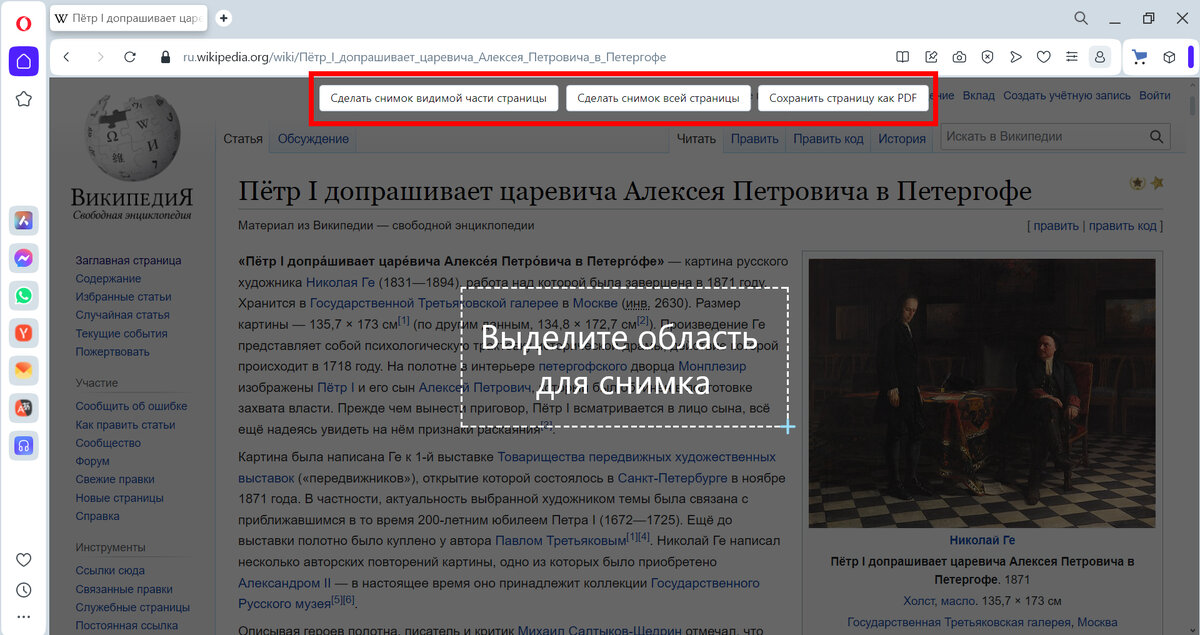The height and width of the screenshot is (635, 1200).
Task: Open browsing history via the clock sidebar icon
Action: click(x=24, y=588)
